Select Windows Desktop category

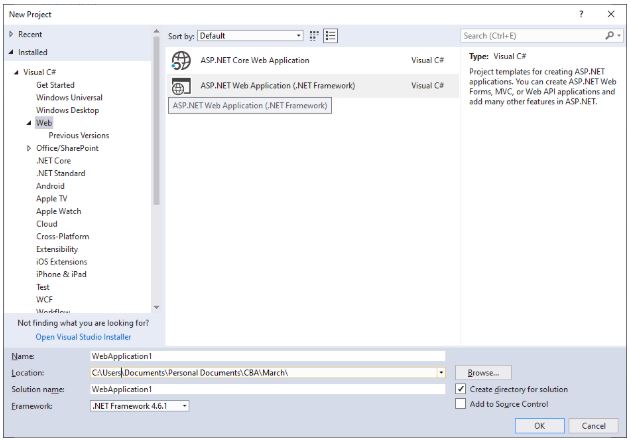pyautogui.click(x=68, y=110)
